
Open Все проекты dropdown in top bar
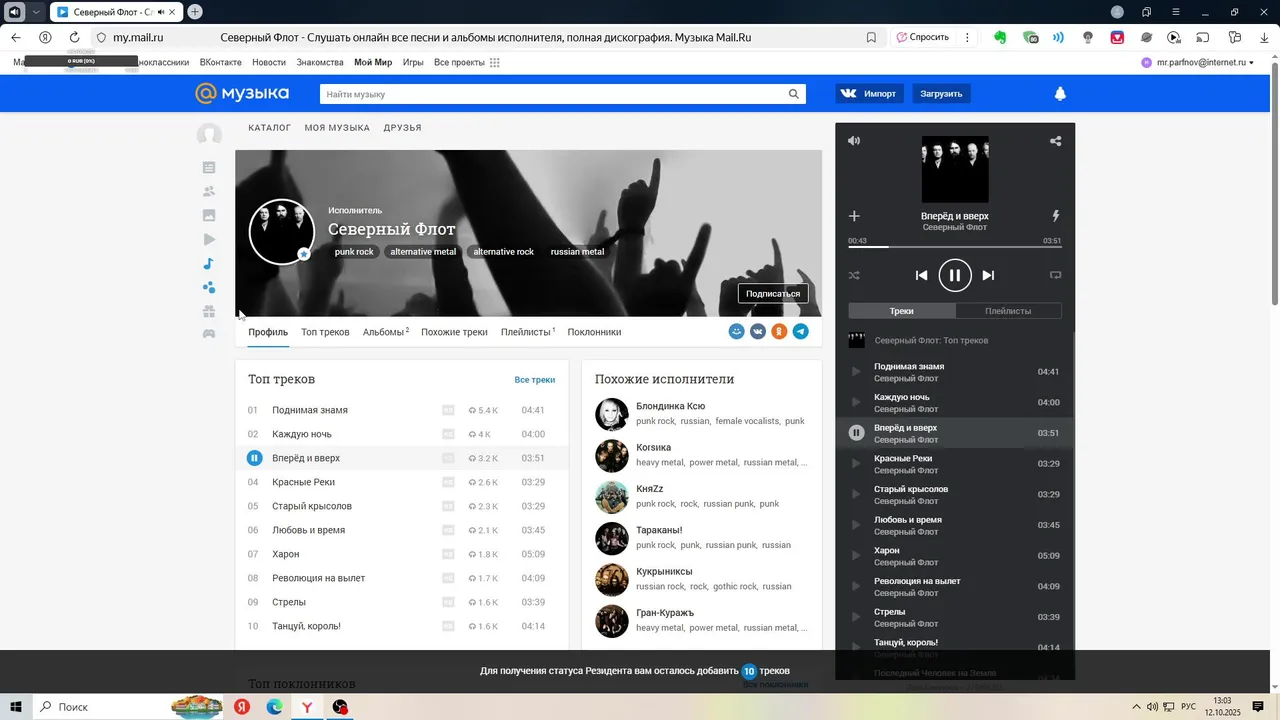467,62
